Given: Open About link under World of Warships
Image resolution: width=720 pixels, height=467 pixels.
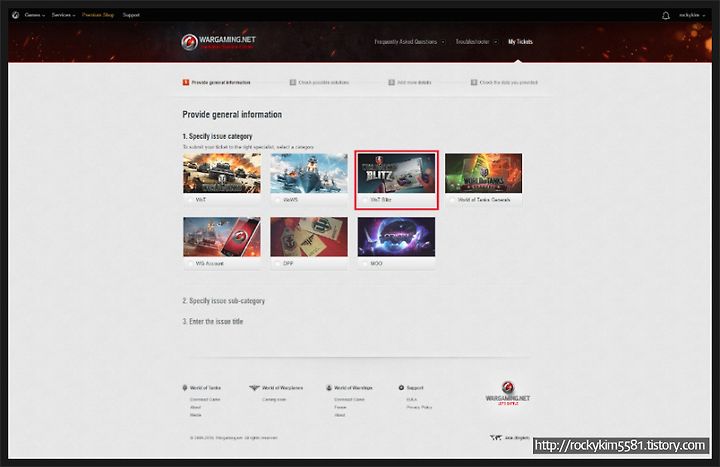Looking at the screenshot, I should tap(339, 415).
